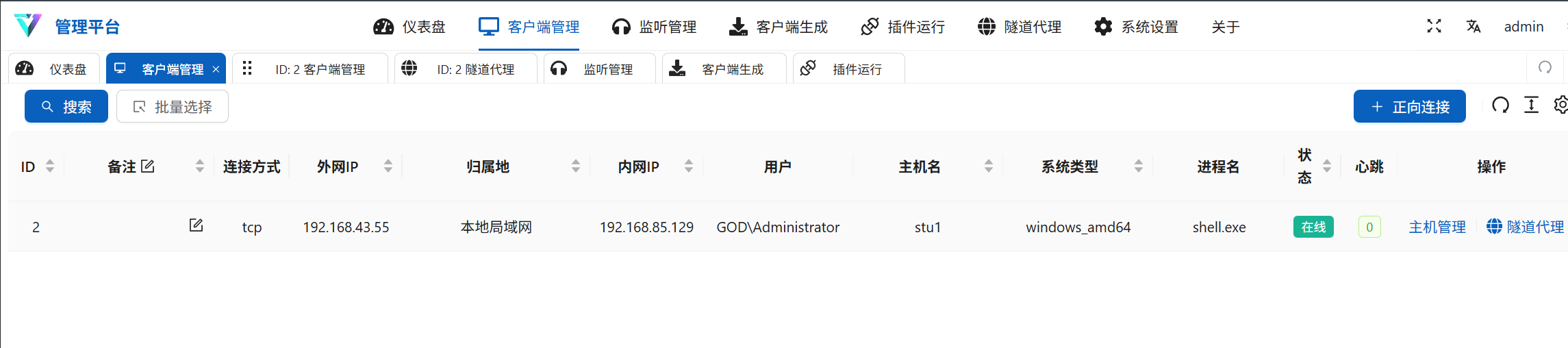
Task: Open the column settings gear icon
Action: 1561,105
